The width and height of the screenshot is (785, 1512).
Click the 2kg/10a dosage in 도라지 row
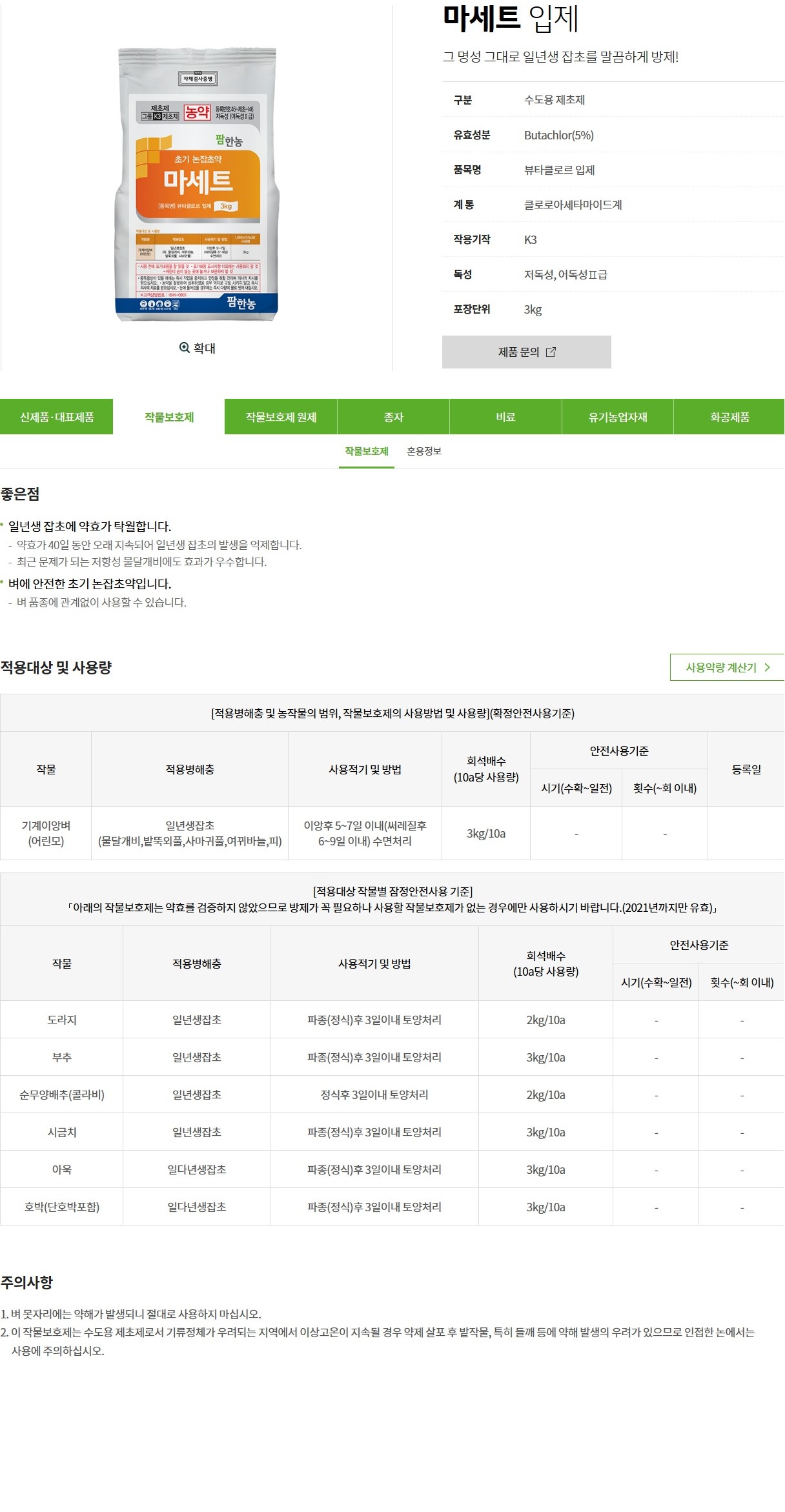click(545, 1020)
